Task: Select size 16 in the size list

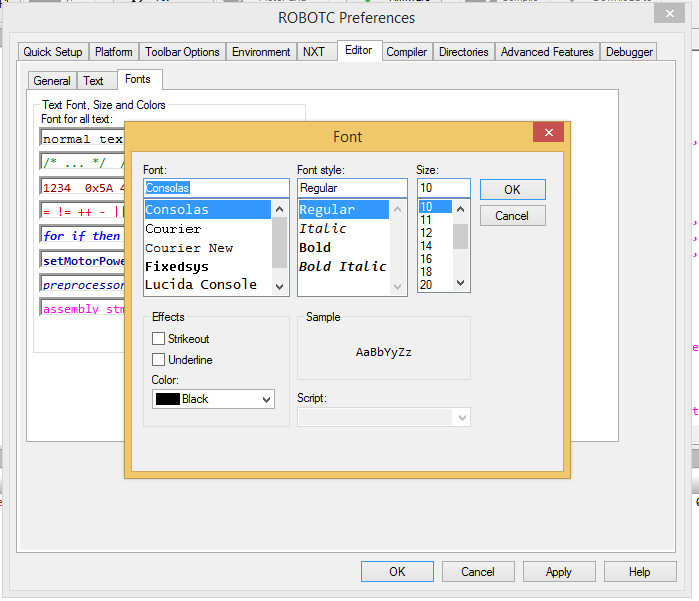Action: (x=435, y=259)
